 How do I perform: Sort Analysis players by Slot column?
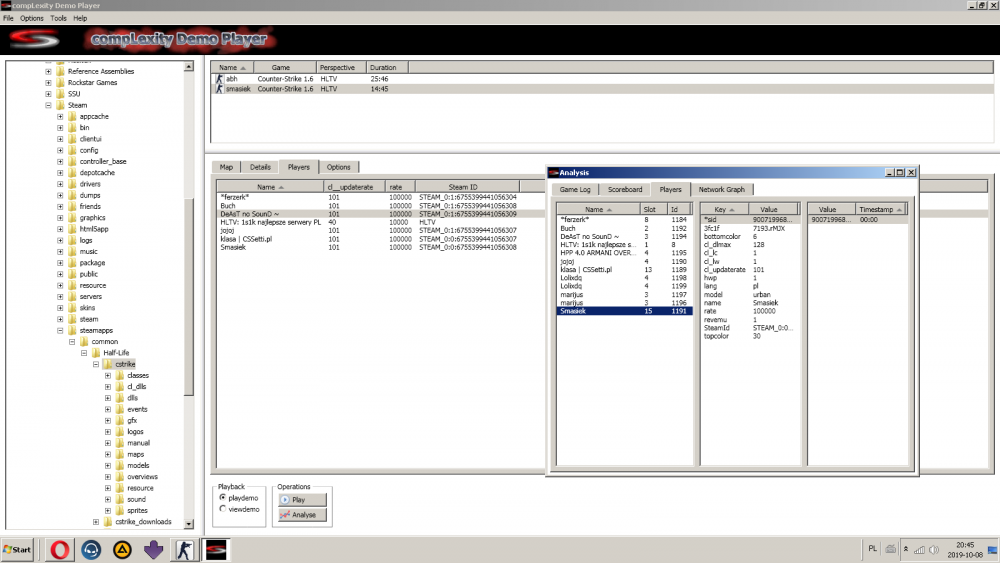[654, 209]
